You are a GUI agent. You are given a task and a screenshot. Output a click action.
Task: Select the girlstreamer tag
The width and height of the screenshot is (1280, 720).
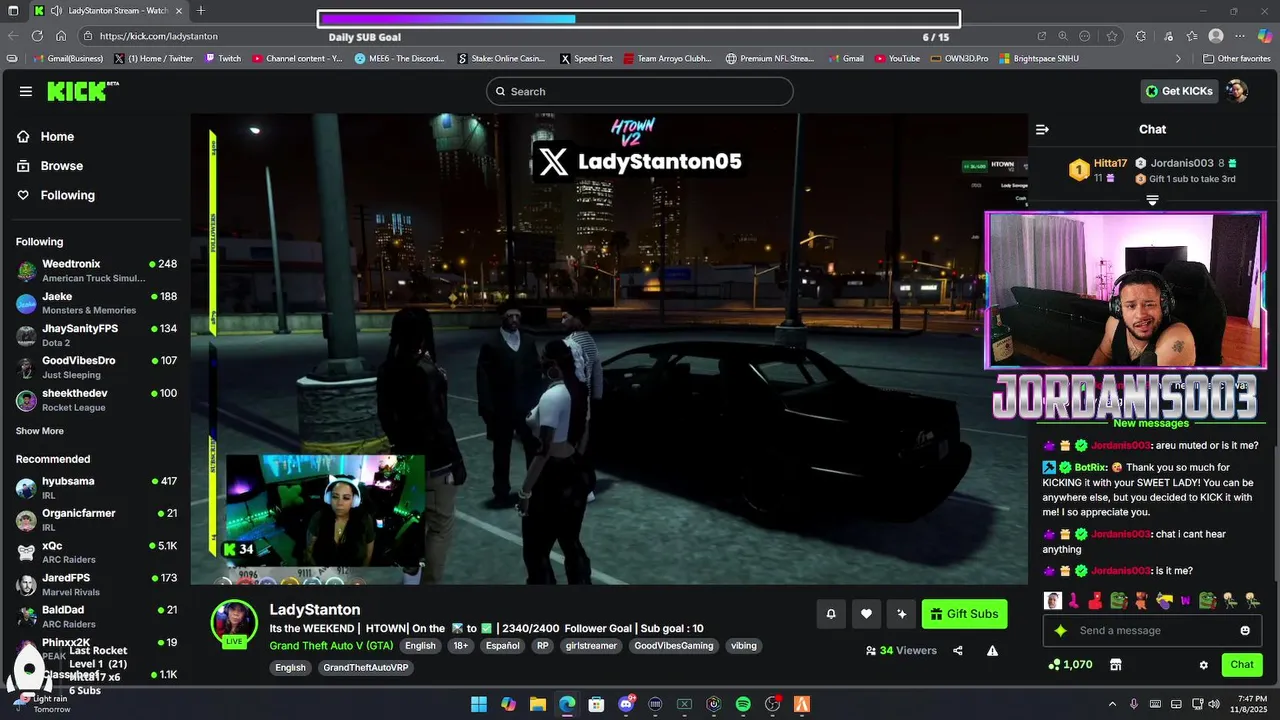pyautogui.click(x=591, y=646)
